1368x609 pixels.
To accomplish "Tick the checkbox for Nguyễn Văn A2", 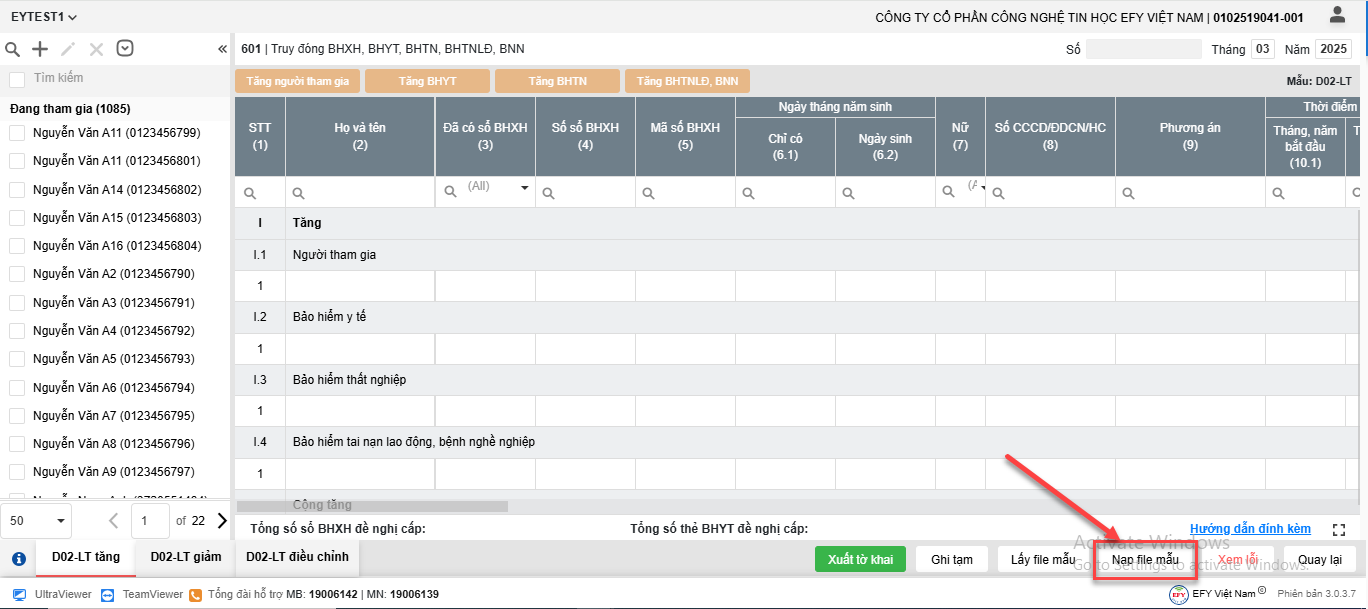I will tap(17, 274).
